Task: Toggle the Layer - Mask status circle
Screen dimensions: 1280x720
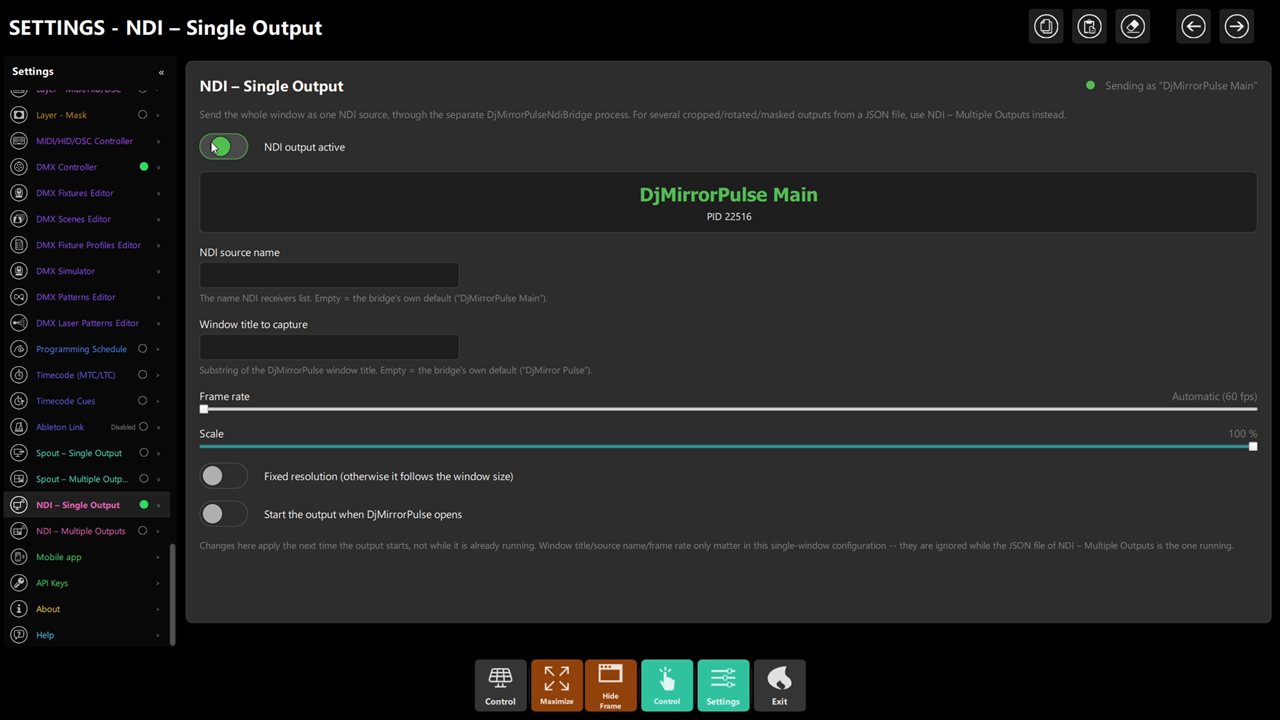Action: (143, 115)
